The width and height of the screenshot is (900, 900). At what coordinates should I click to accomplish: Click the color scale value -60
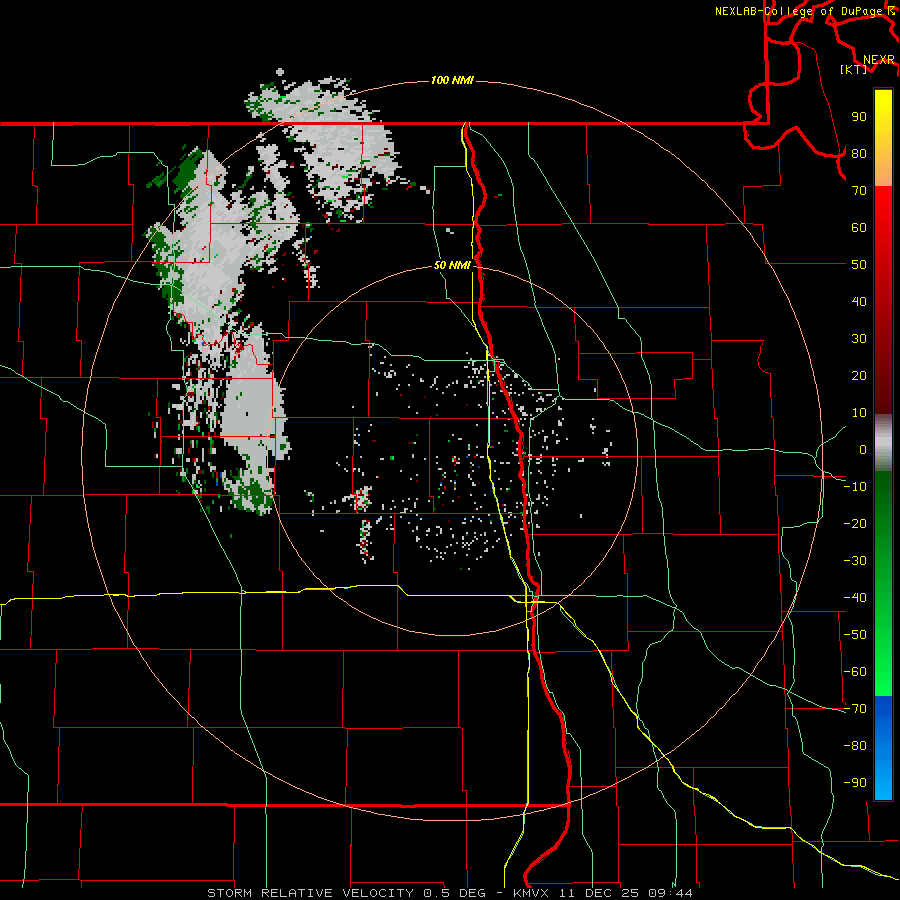pyautogui.click(x=855, y=672)
